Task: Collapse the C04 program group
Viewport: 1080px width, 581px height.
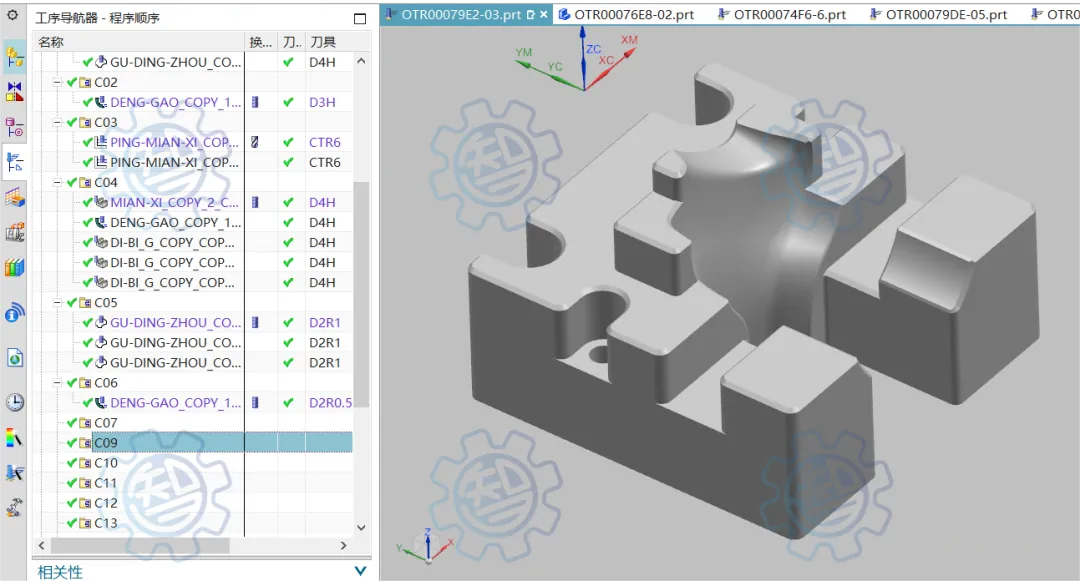Action: [x=58, y=182]
